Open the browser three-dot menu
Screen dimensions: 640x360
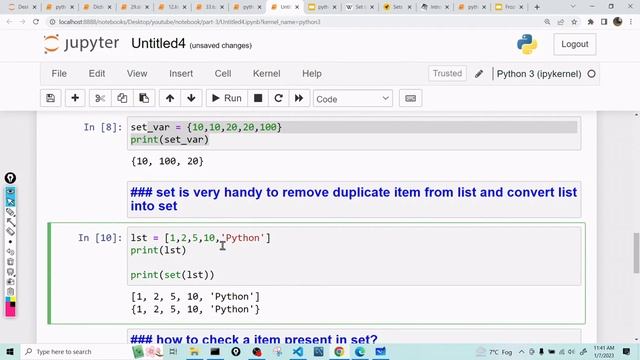coord(631,22)
